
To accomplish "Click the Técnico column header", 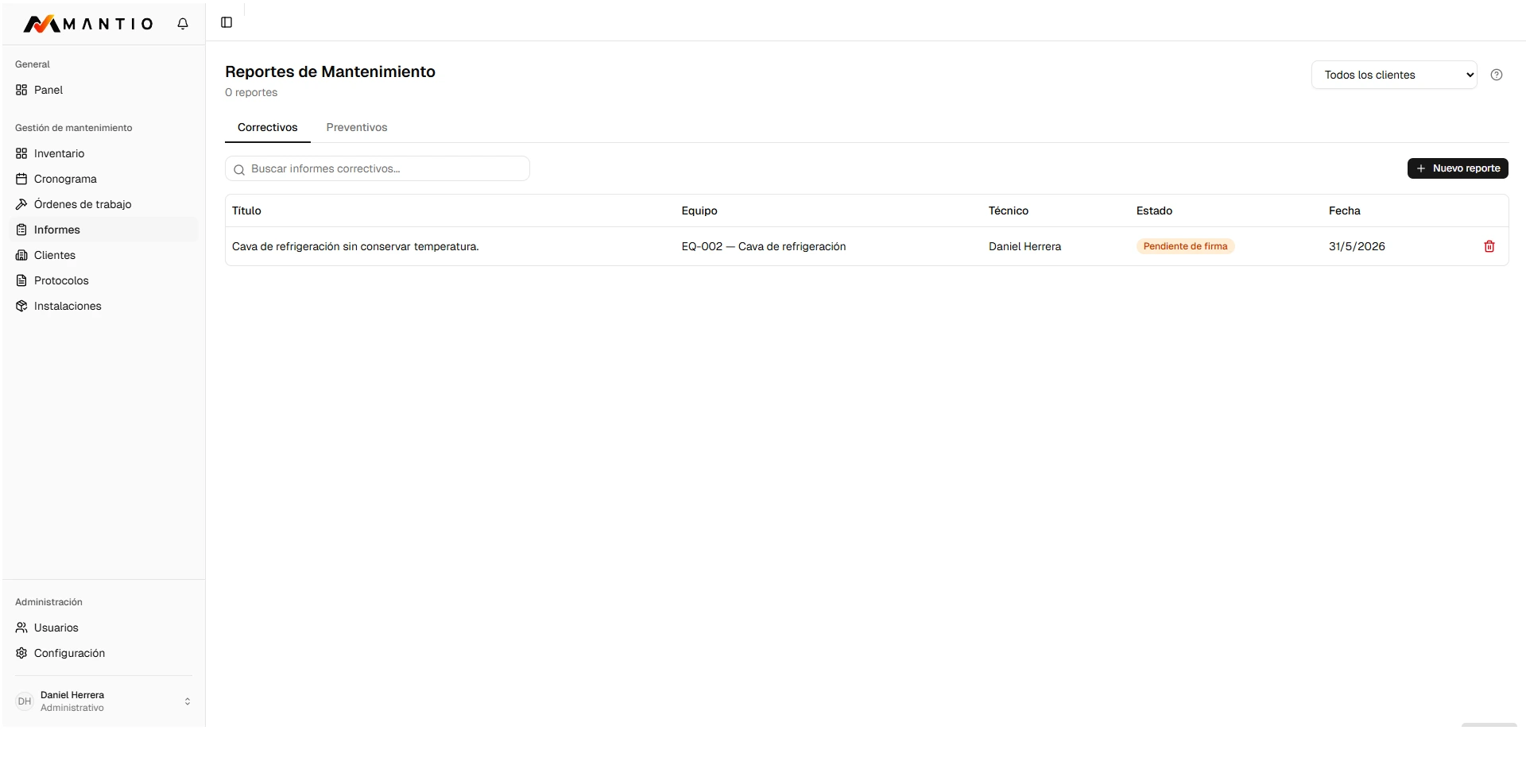I will 1009,210.
